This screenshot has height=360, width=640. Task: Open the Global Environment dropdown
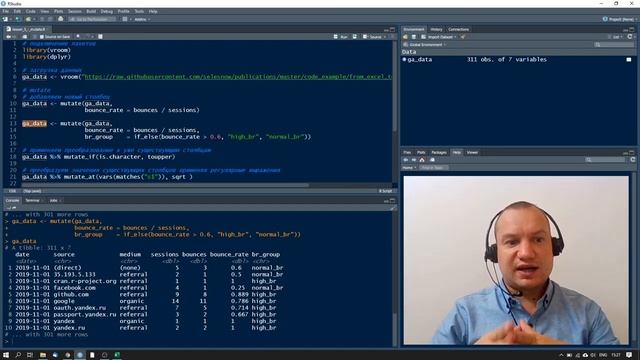point(425,44)
